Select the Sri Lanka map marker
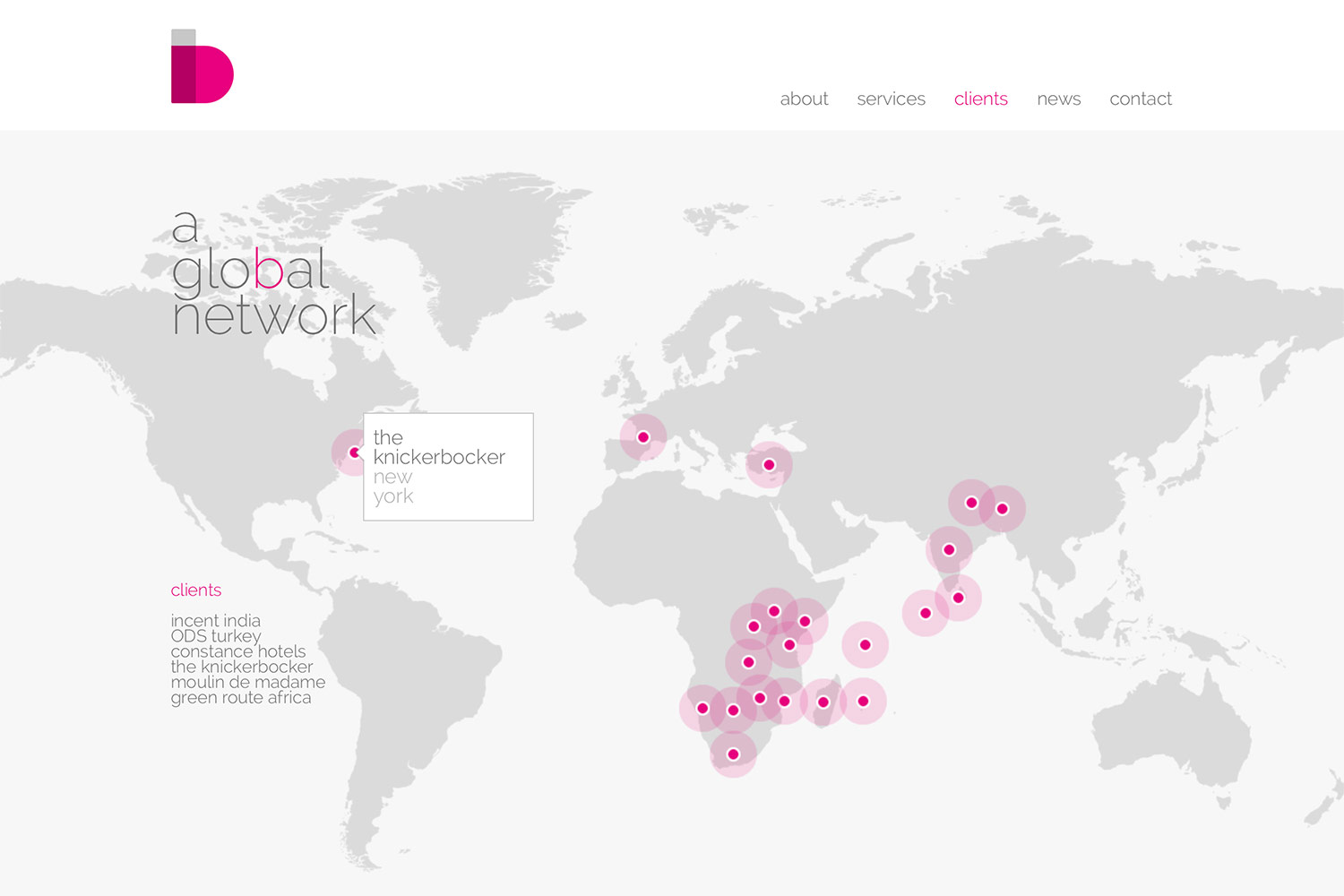Image resolution: width=1344 pixels, height=896 pixels. [958, 598]
